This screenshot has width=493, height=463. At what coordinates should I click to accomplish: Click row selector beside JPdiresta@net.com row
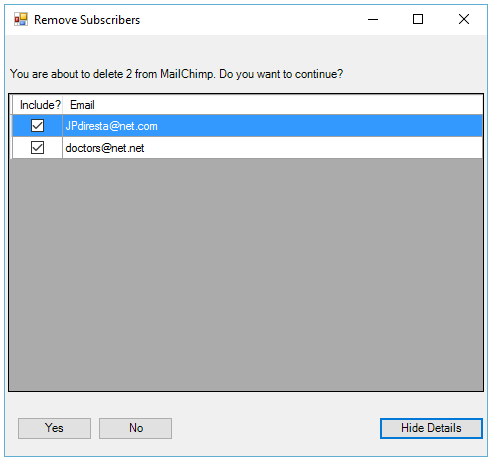(x=11, y=126)
